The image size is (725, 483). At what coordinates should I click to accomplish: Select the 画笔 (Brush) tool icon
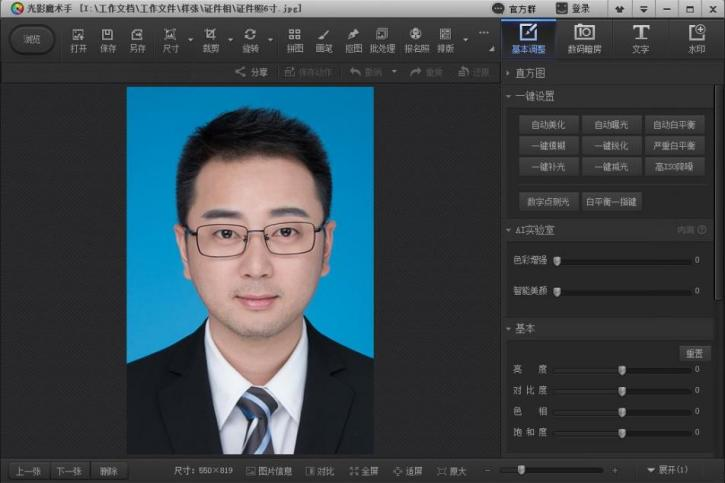(x=324, y=40)
